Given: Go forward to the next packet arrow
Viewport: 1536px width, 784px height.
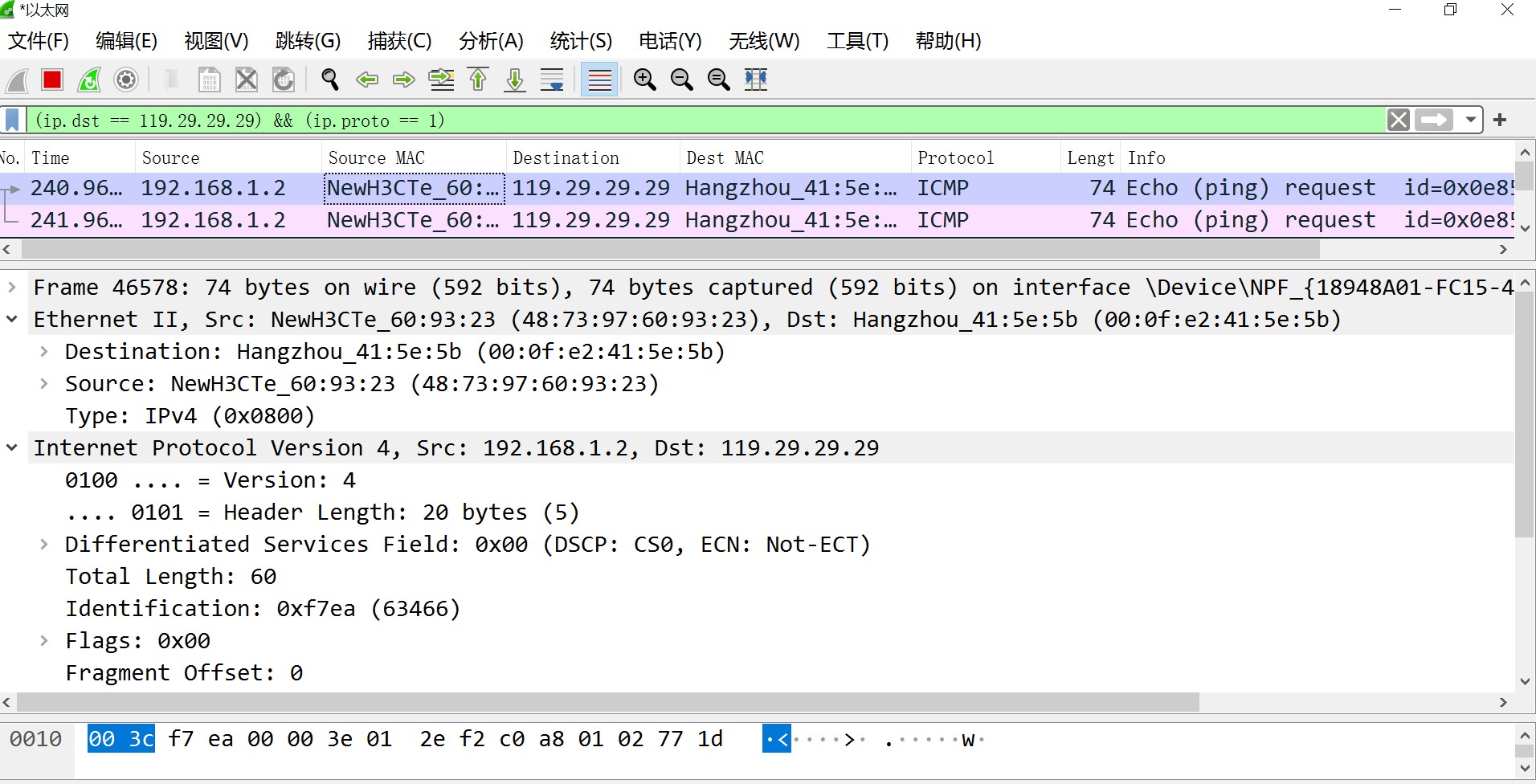Looking at the screenshot, I should 404,80.
